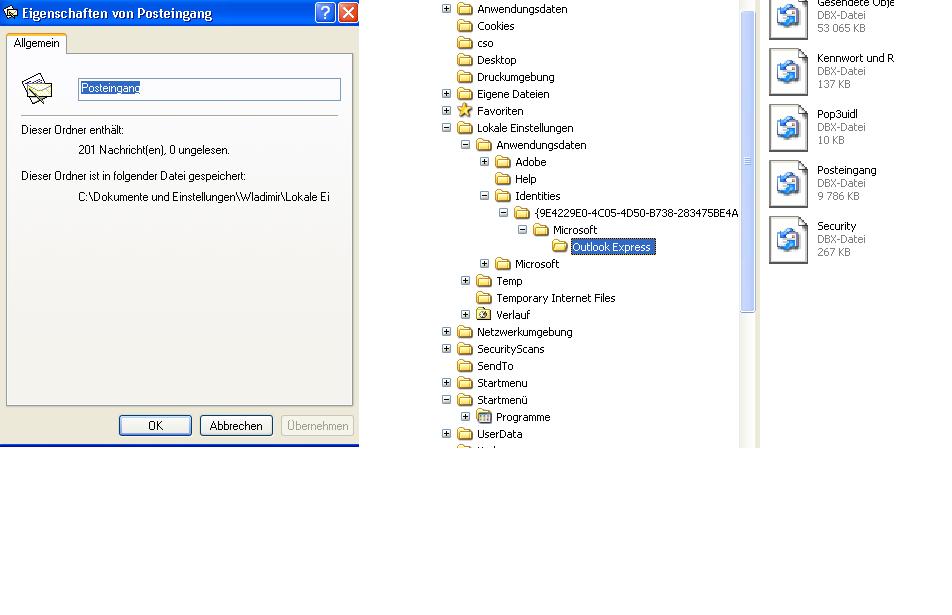
Task: Open the help question mark button
Action: (x=325, y=12)
